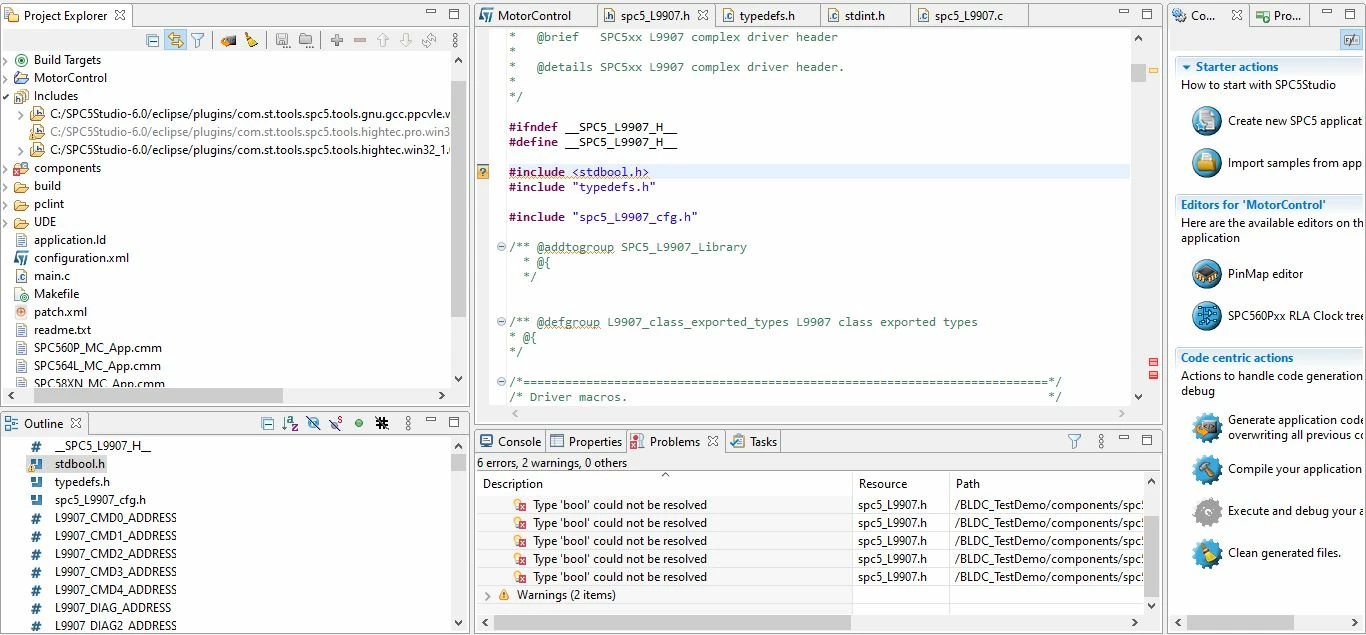
Task: Open the Console tab
Action: pyautogui.click(x=510, y=441)
